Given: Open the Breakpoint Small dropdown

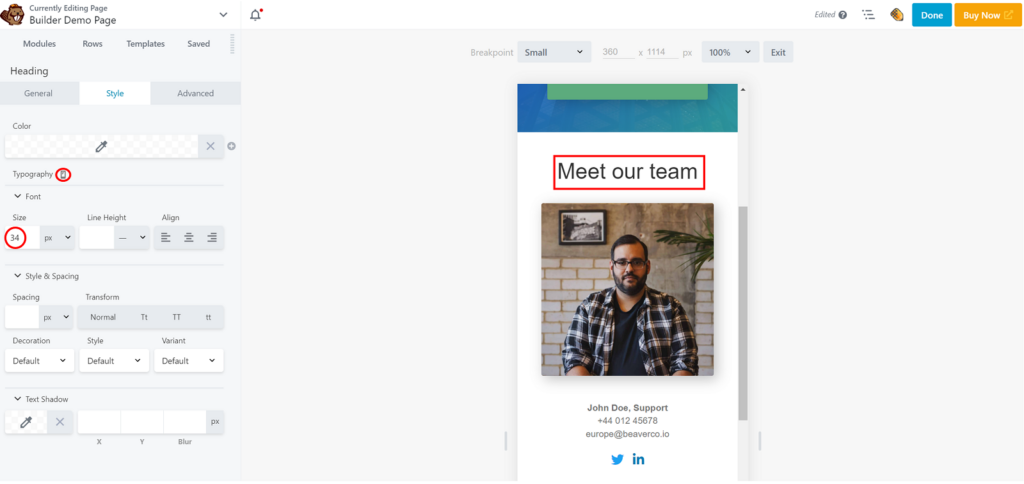Looking at the screenshot, I should pyautogui.click(x=554, y=52).
